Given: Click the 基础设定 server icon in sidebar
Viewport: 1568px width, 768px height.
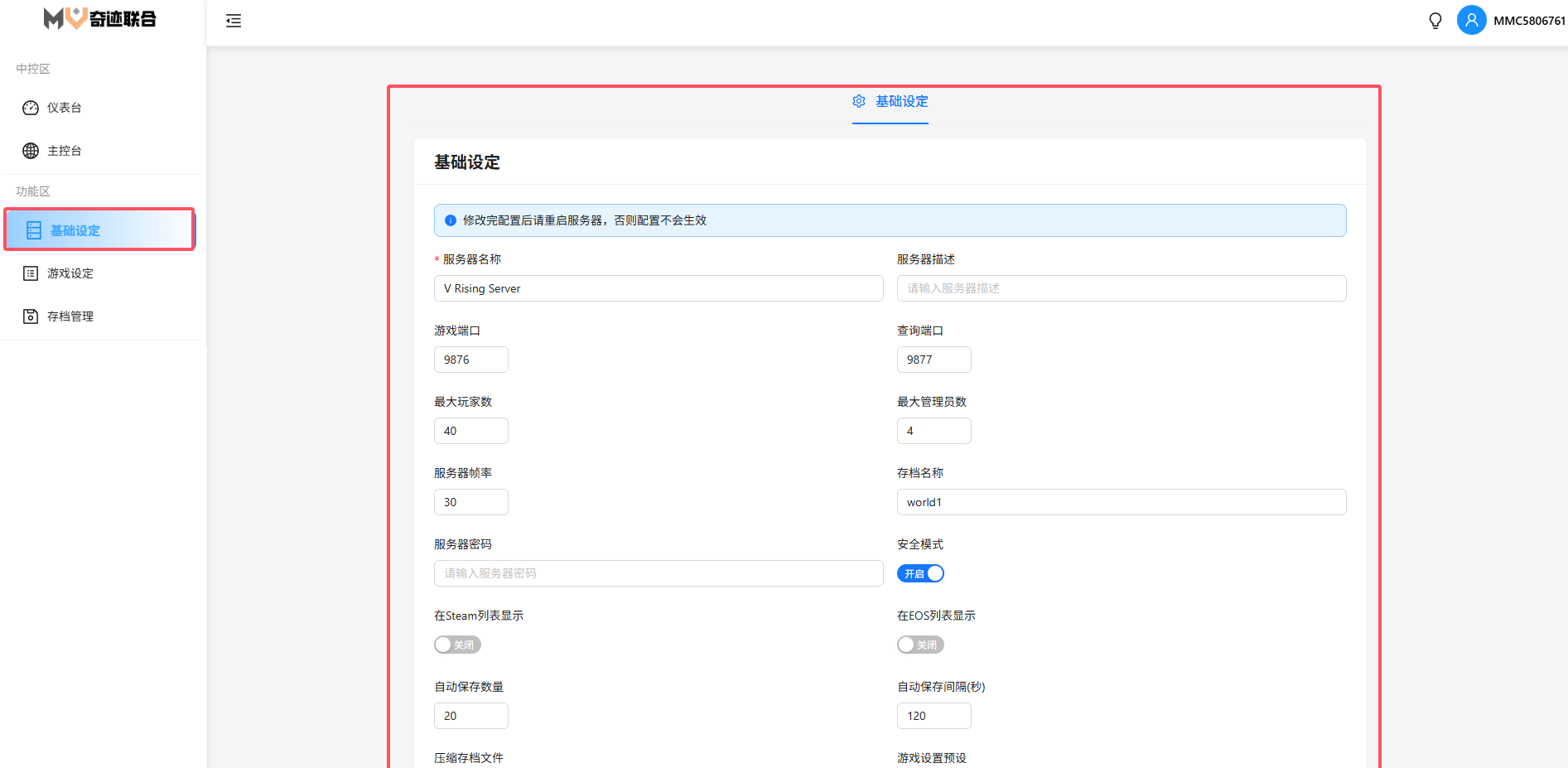Looking at the screenshot, I should click(x=34, y=230).
